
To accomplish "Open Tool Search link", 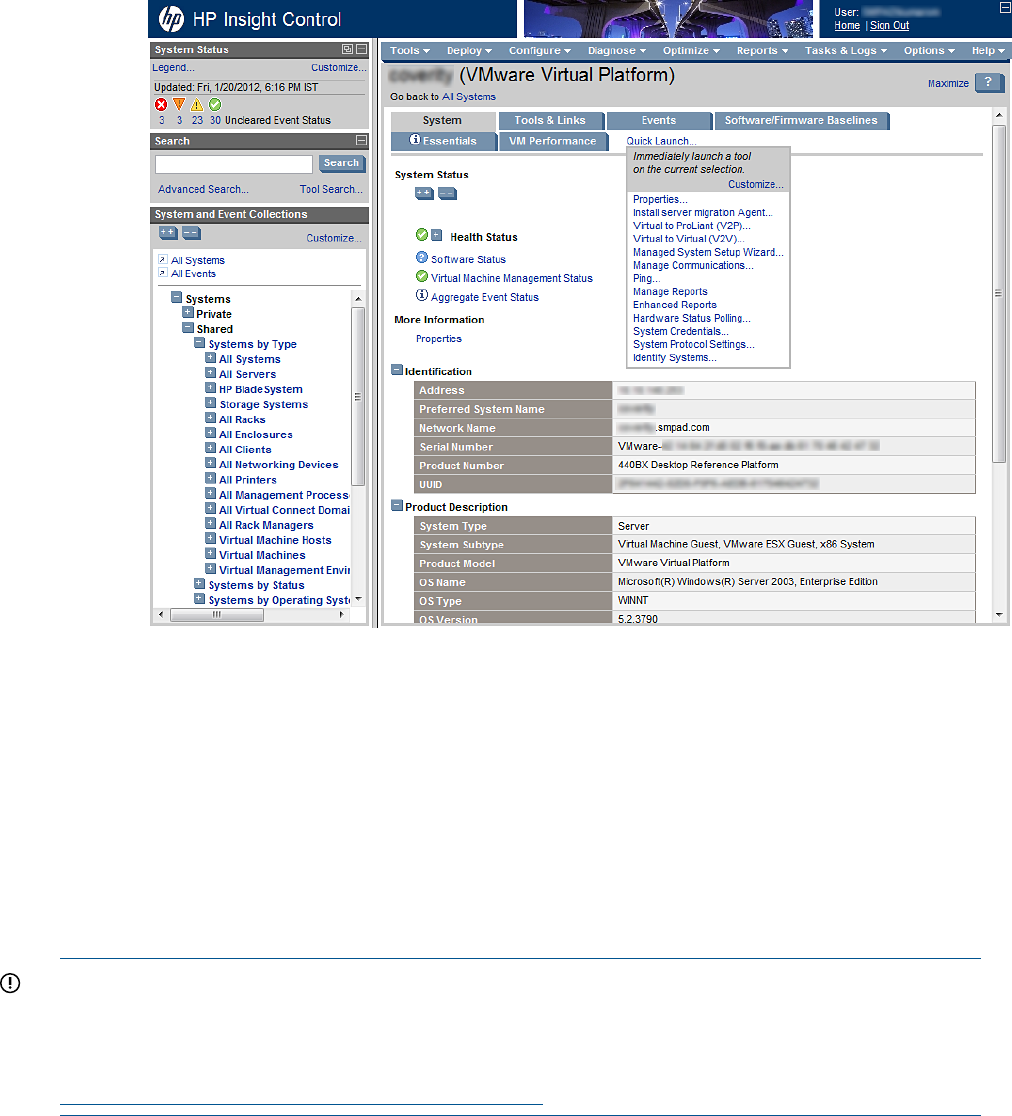I will [331, 189].
